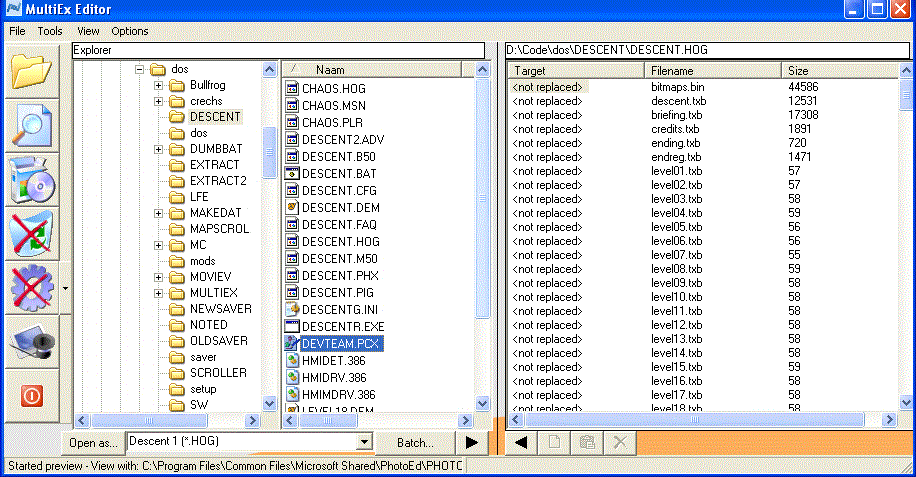
Task: Select the EXTRACT2 folder in tree
Action: (218, 181)
